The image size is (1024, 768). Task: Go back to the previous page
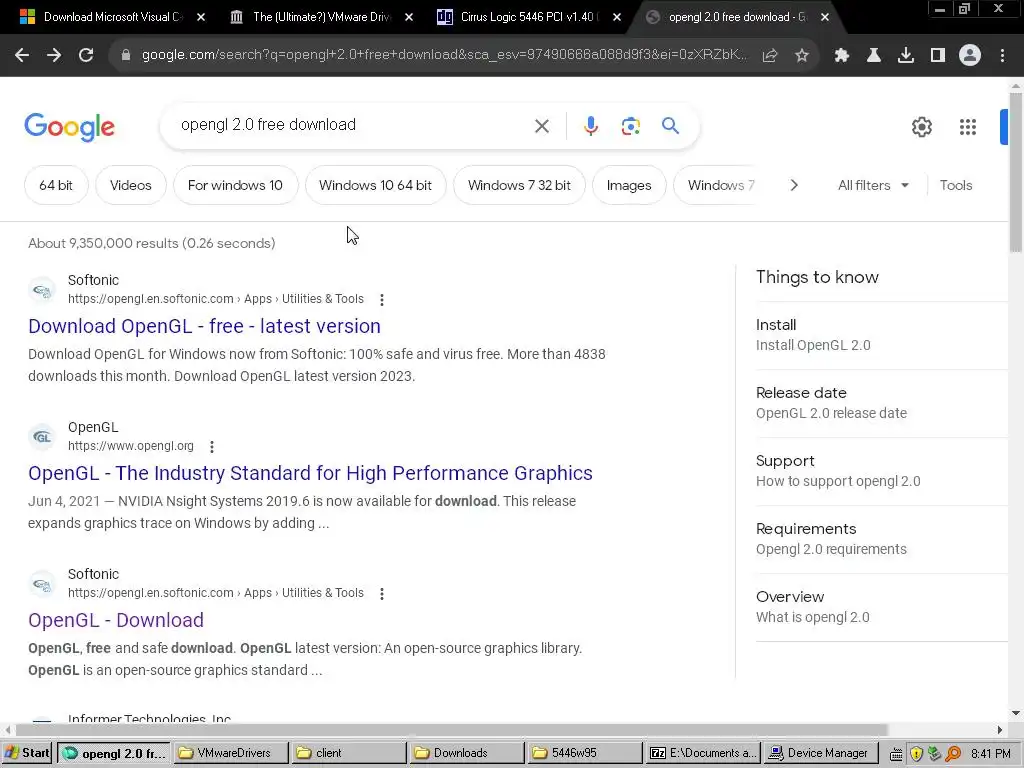point(22,56)
